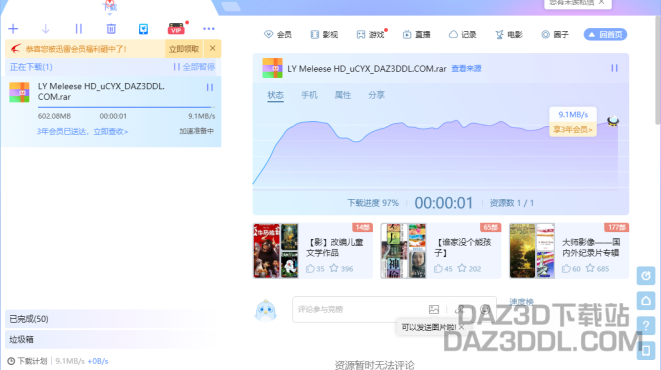
Task: Click 查看来源 link beside file name
Action: click(466, 69)
